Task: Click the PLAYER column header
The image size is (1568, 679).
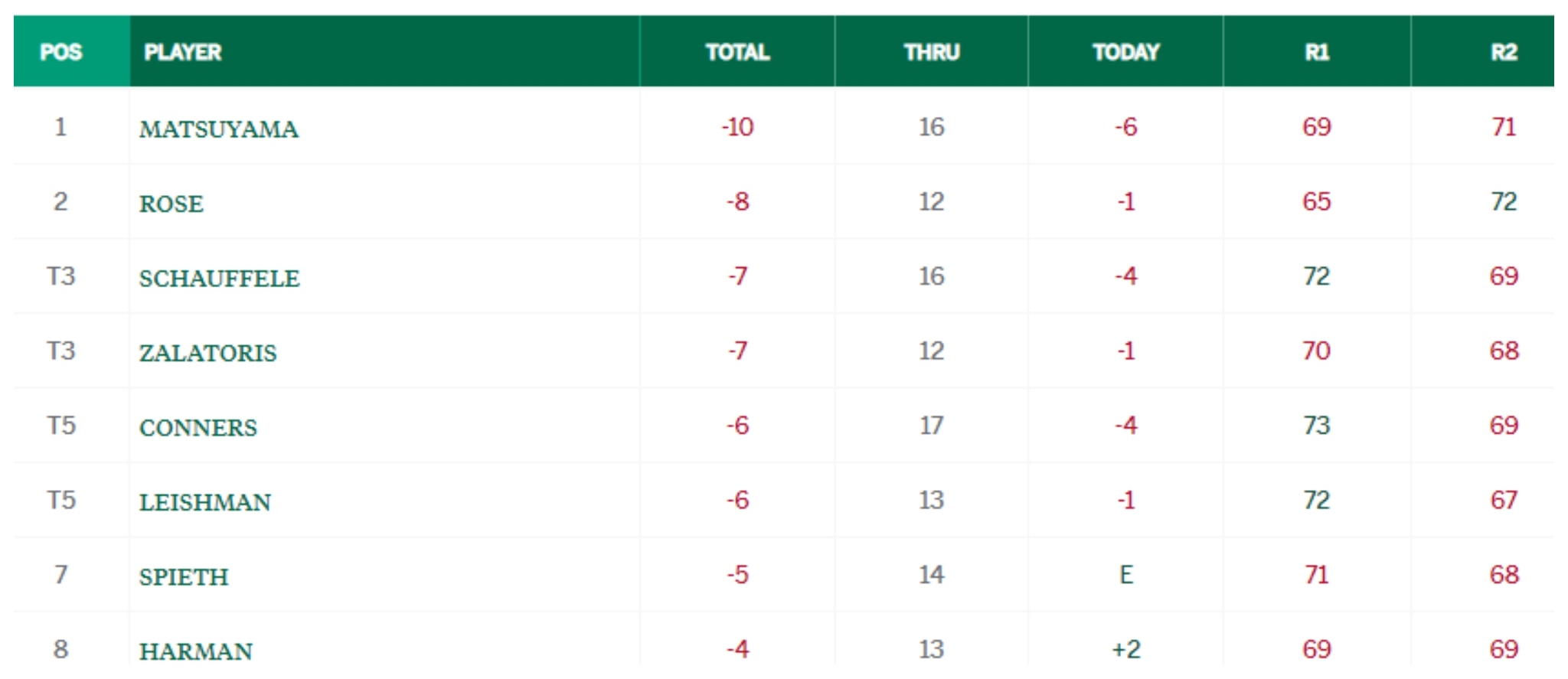Action: tap(183, 52)
